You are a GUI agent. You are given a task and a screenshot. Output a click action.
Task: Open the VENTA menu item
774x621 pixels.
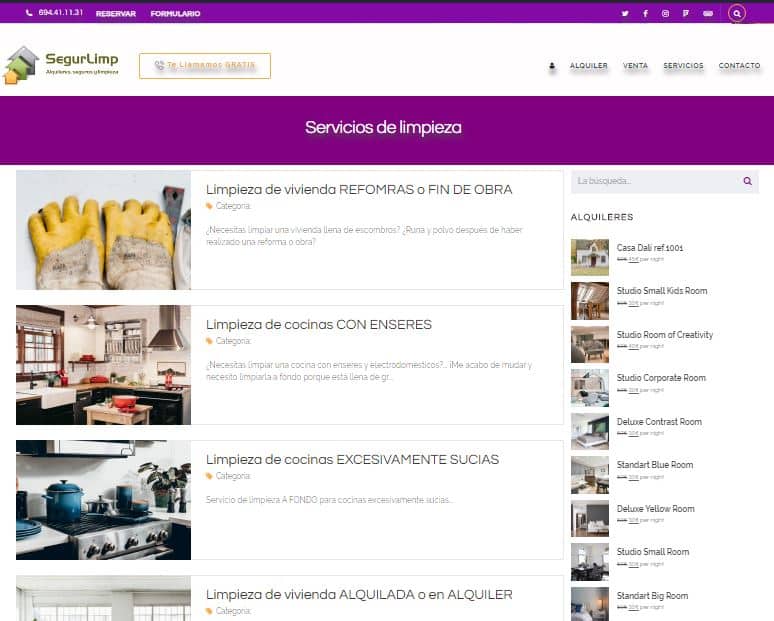tap(635, 66)
